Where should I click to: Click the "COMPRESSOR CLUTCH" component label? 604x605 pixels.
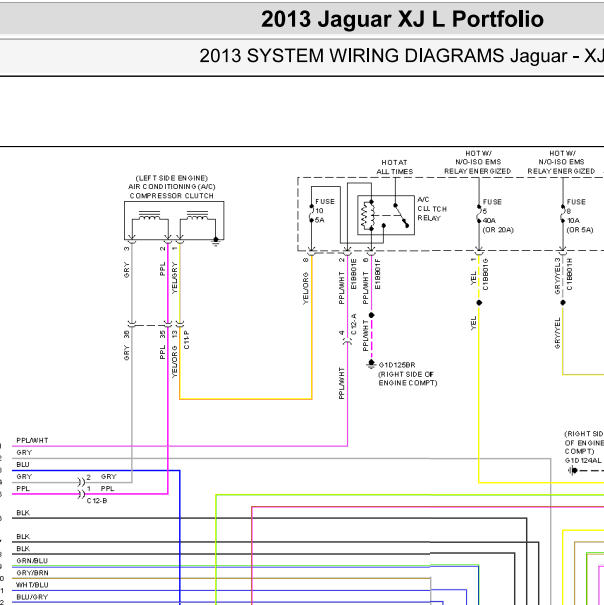click(x=172, y=196)
